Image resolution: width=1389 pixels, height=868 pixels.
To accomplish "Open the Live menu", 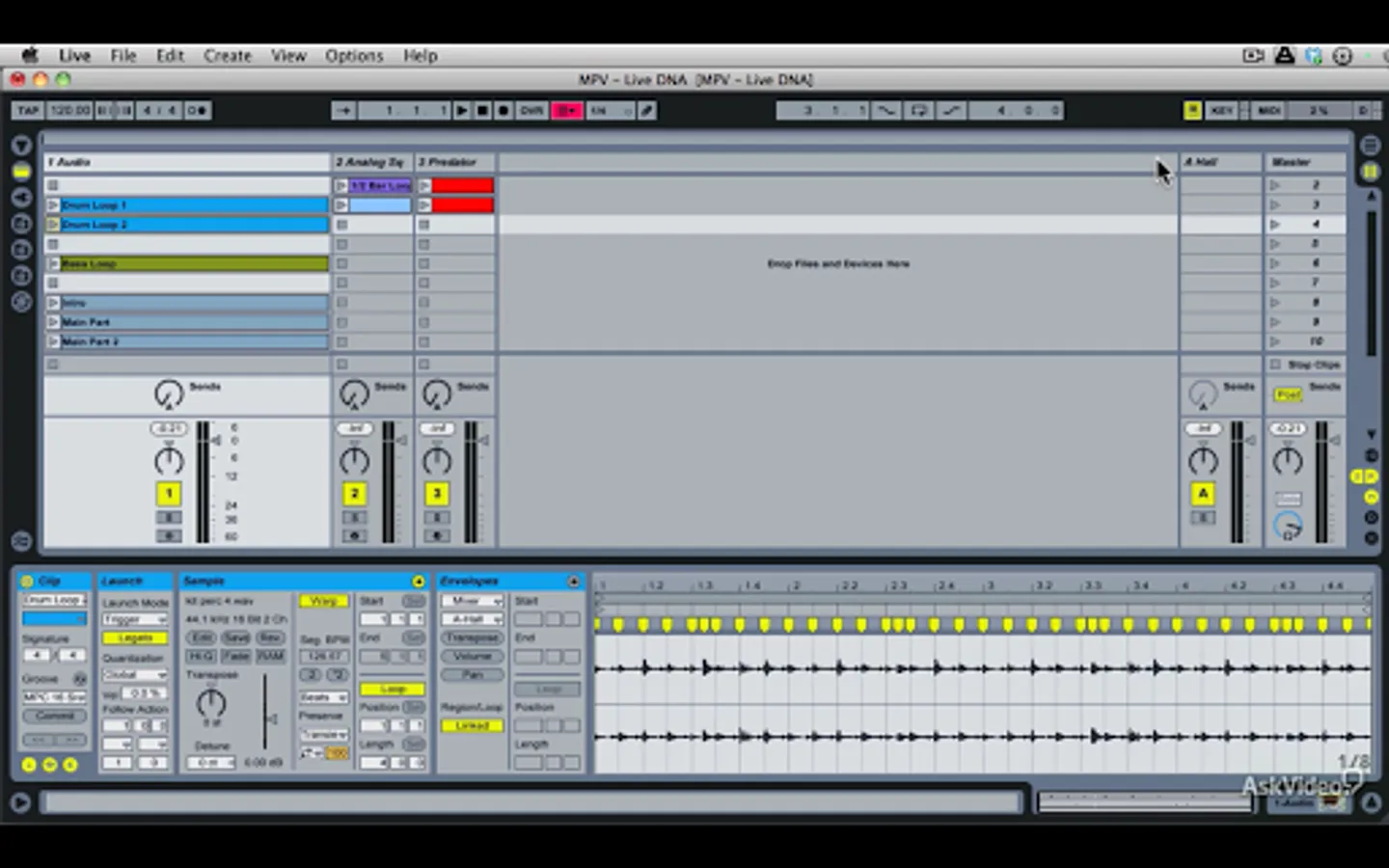I will pyautogui.click(x=74, y=56).
